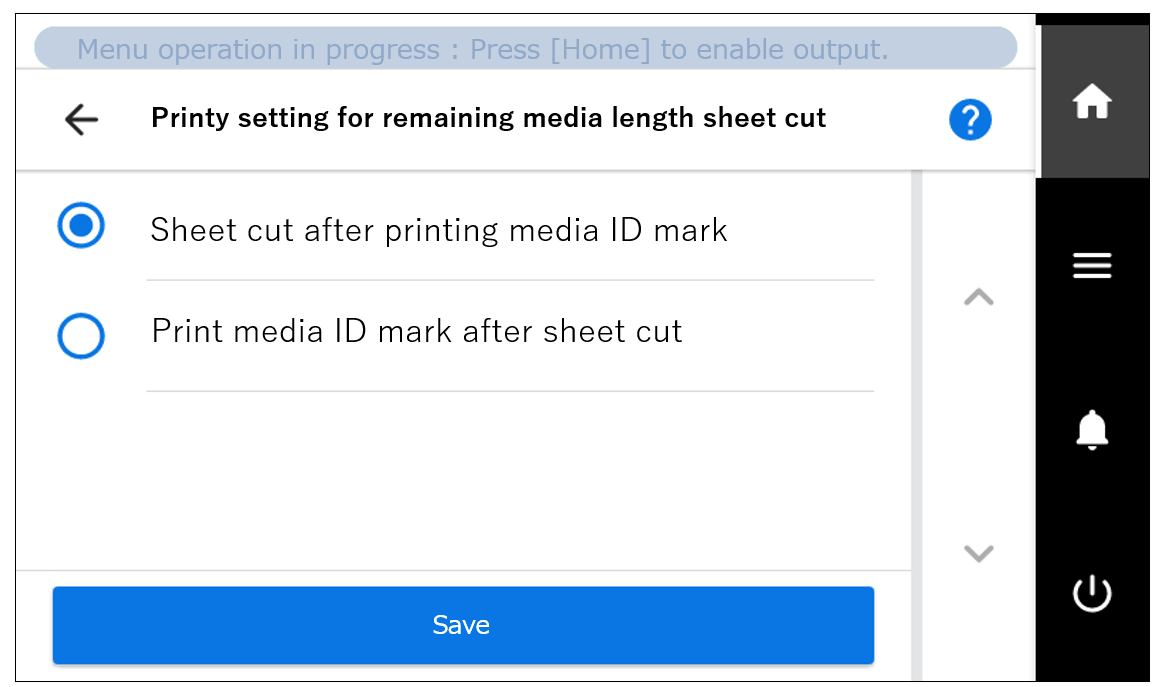The height and width of the screenshot is (687, 1164).
Task: Tap Save to apply the cut setting
Action: (462, 624)
